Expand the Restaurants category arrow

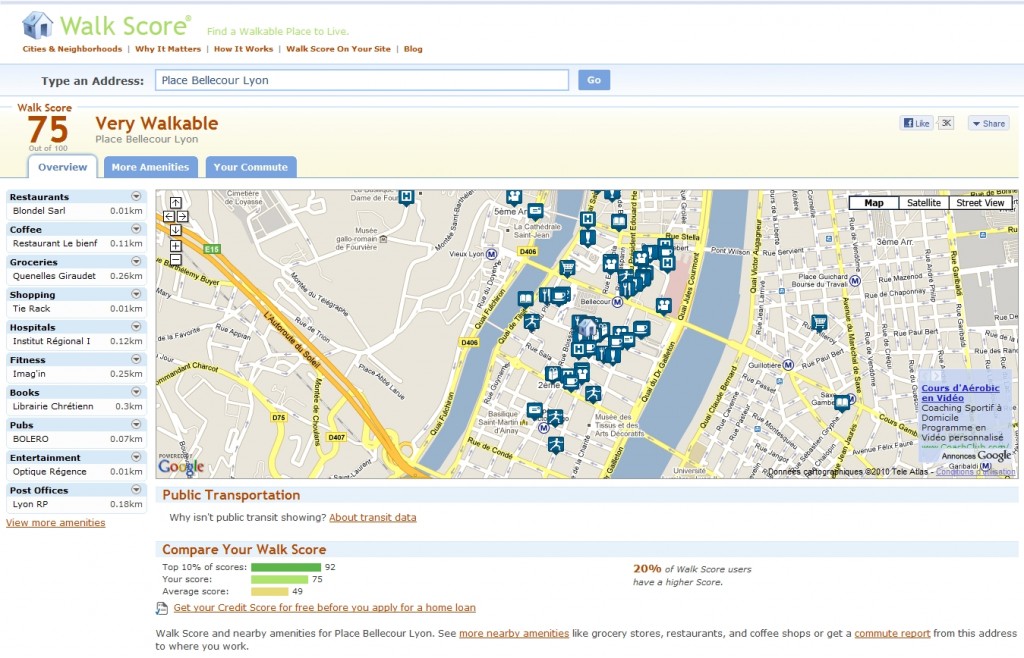[x=136, y=197]
